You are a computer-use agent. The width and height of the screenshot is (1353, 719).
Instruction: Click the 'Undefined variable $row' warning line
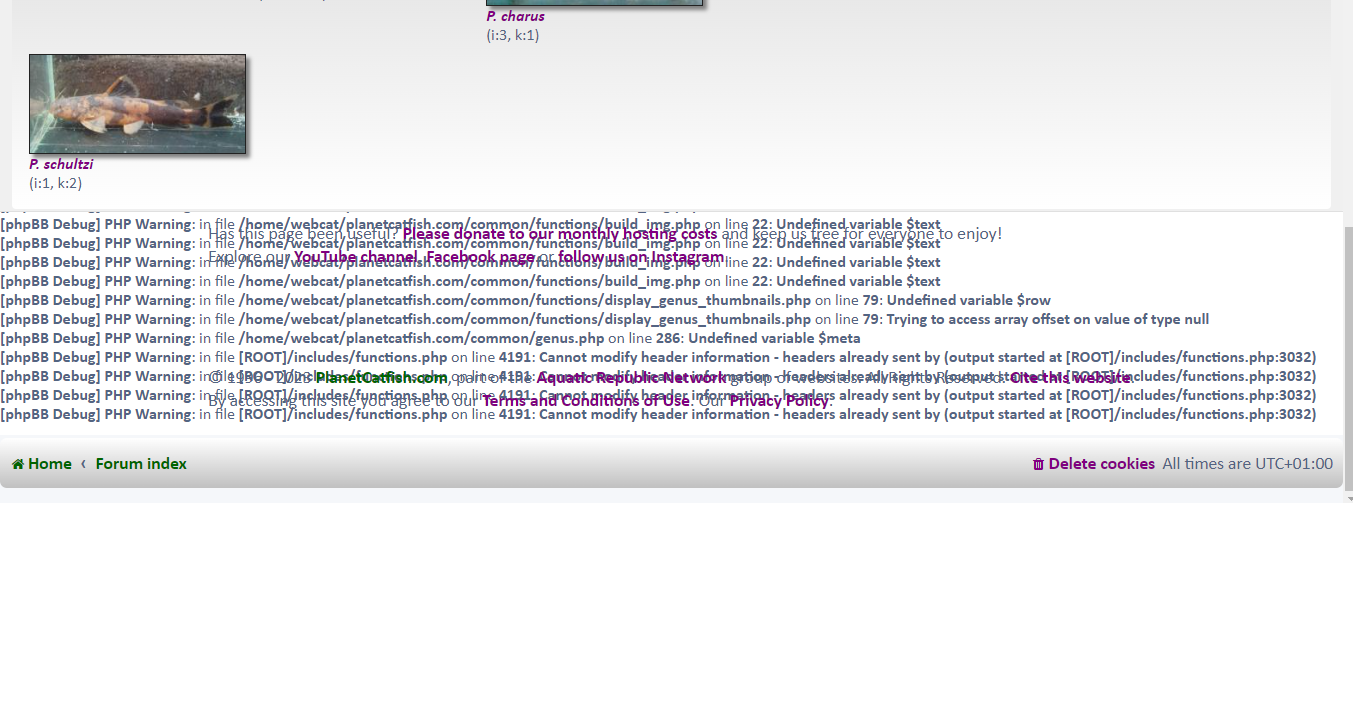[x=525, y=300]
